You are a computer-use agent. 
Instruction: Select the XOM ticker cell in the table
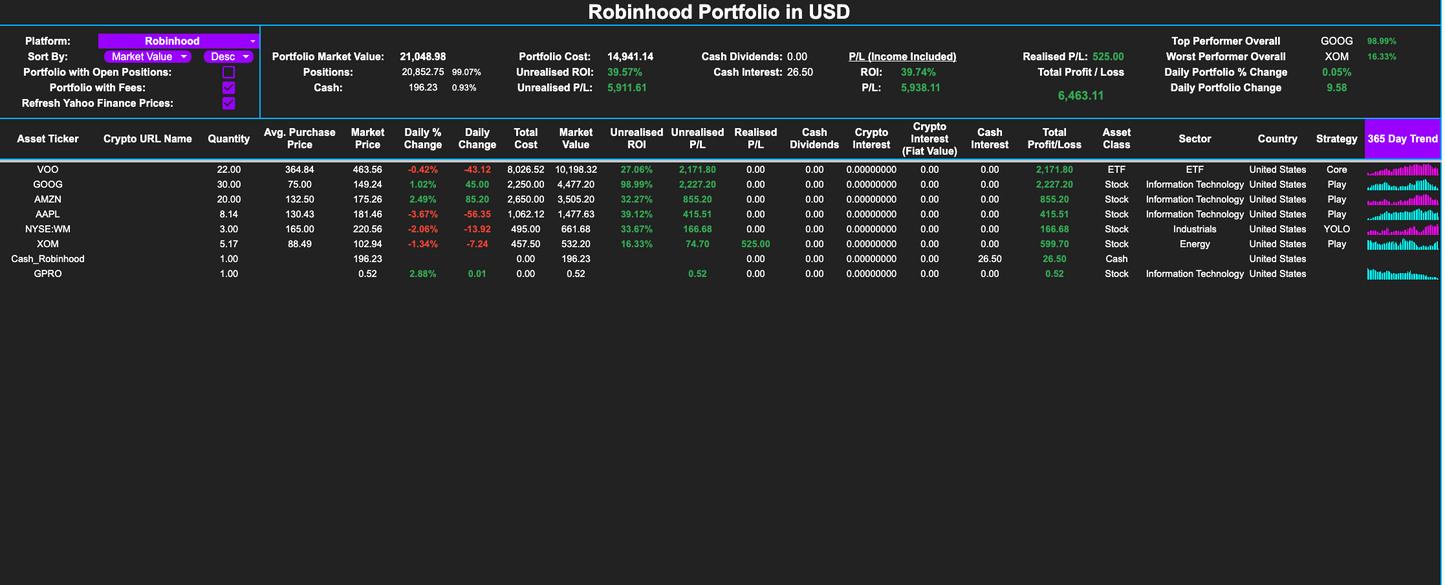[48, 244]
